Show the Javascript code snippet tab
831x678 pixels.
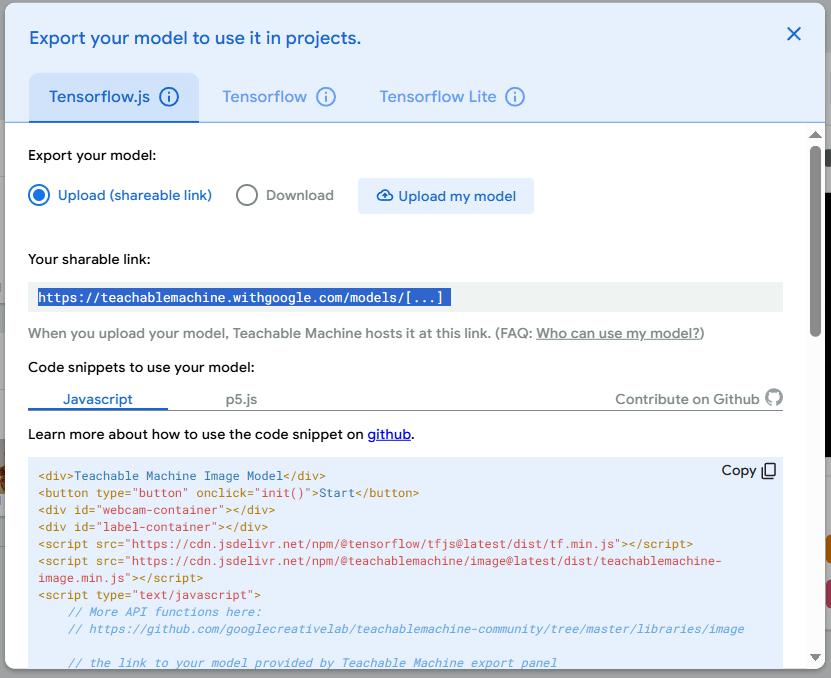click(98, 399)
